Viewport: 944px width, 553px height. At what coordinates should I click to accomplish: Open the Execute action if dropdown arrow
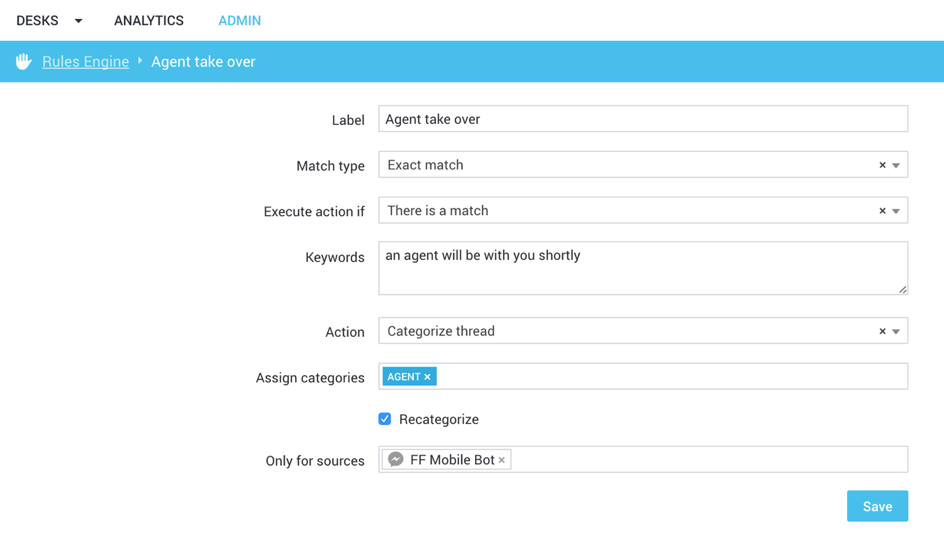[896, 211]
